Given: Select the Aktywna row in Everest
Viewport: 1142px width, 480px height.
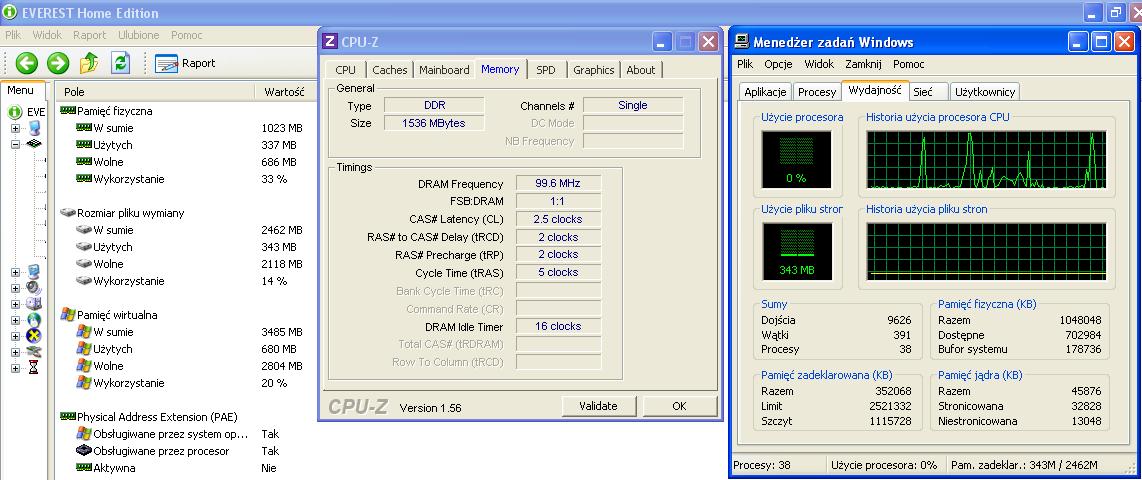Looking at the screenshot, I should pyautogui.click(x=186, y=468).
